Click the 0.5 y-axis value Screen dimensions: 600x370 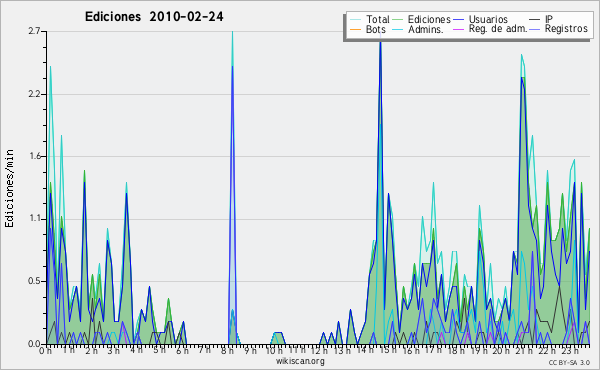pyautogui.click(x=34, y=281)
